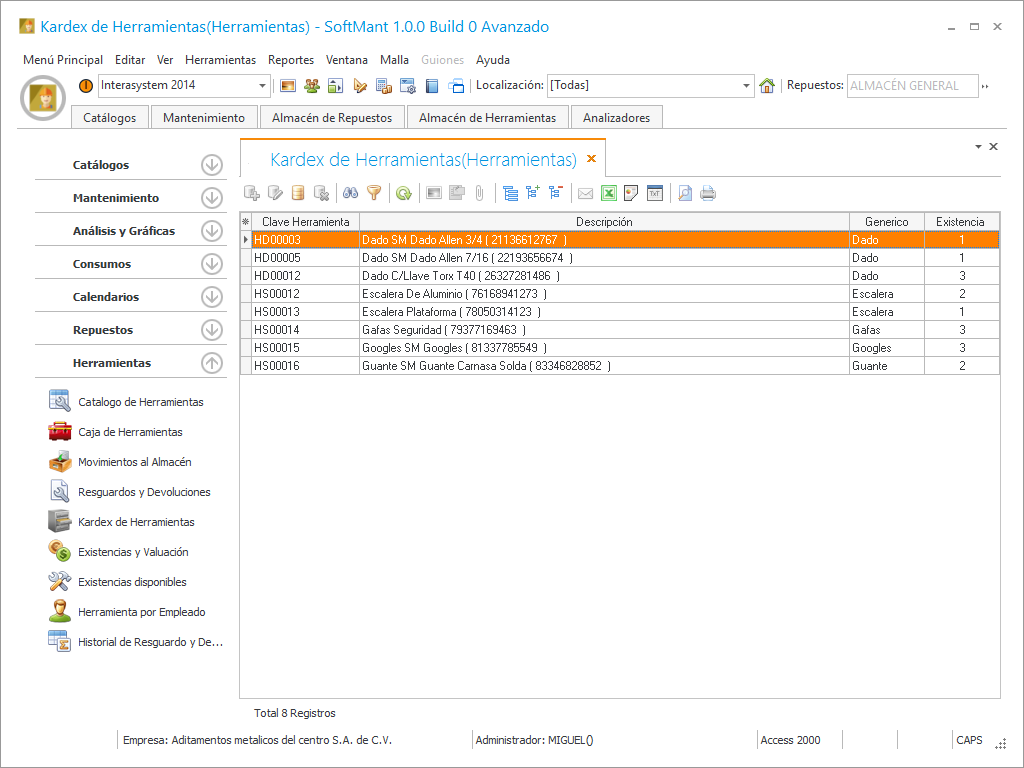Viewport: 1024px width, 768px height.
Task: Open Herramienta por Empleado link
Action: pyautogui.click(x=141, y=612)
